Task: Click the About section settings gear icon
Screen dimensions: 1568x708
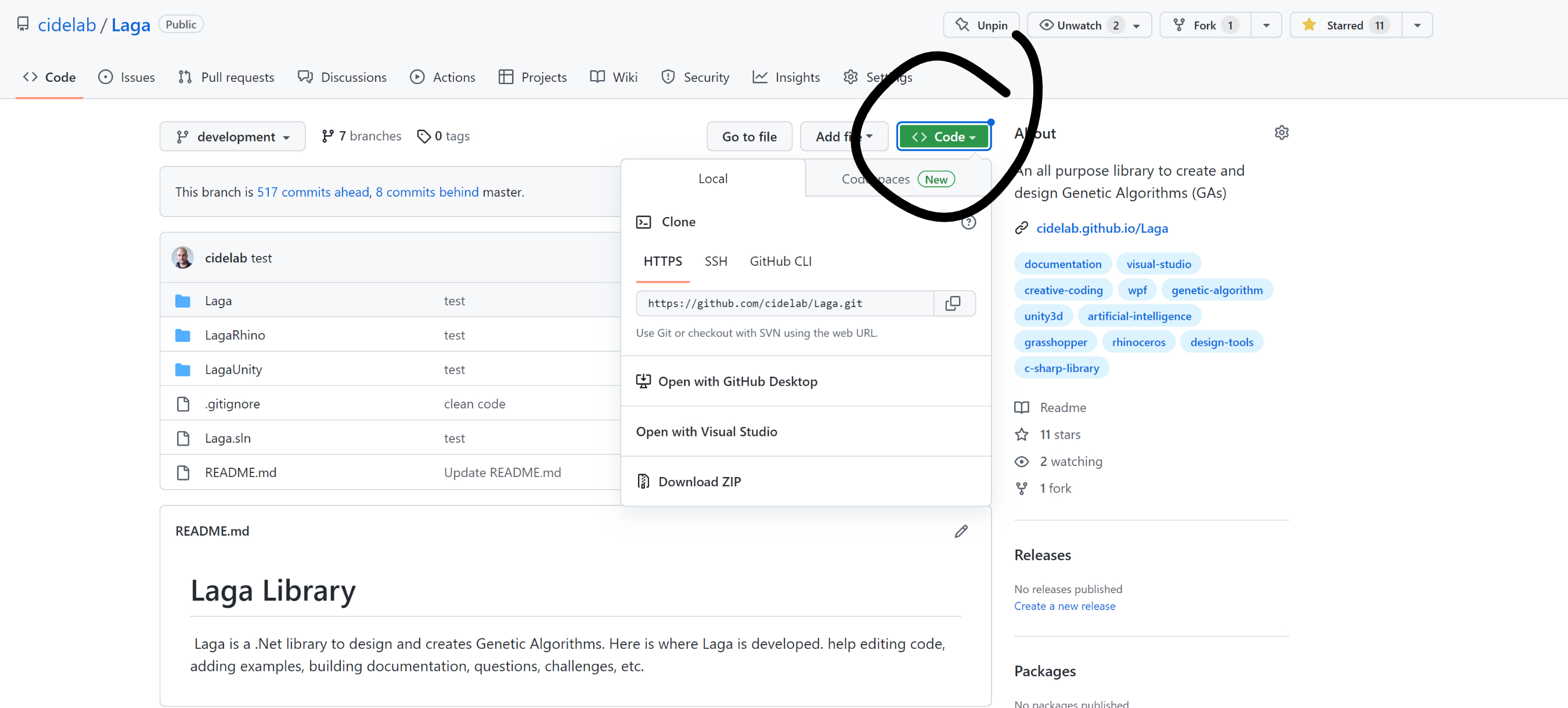Action: (1281, 132)
